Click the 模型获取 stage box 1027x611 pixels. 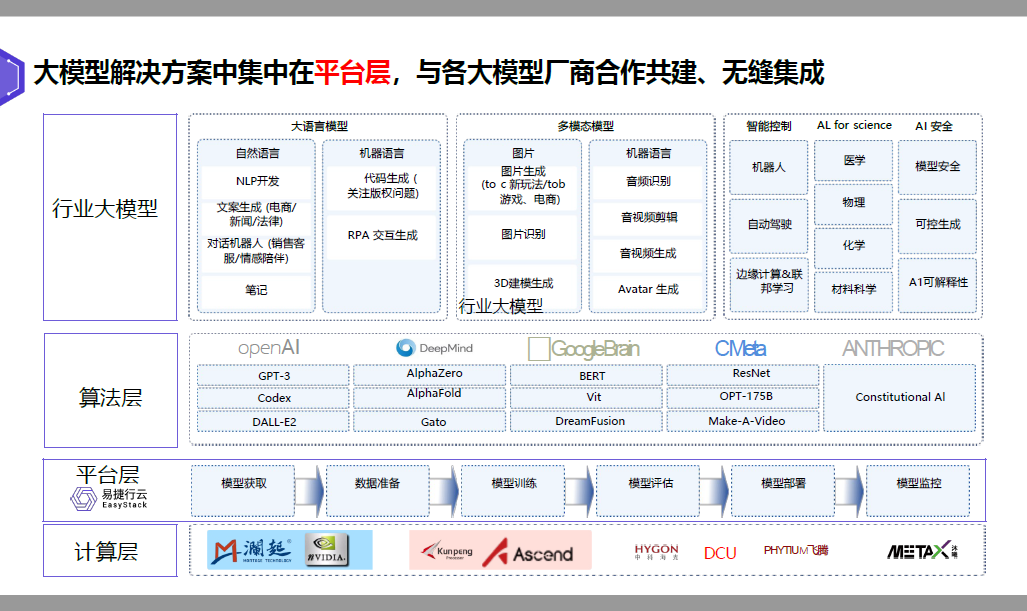(x=243, y=491)
